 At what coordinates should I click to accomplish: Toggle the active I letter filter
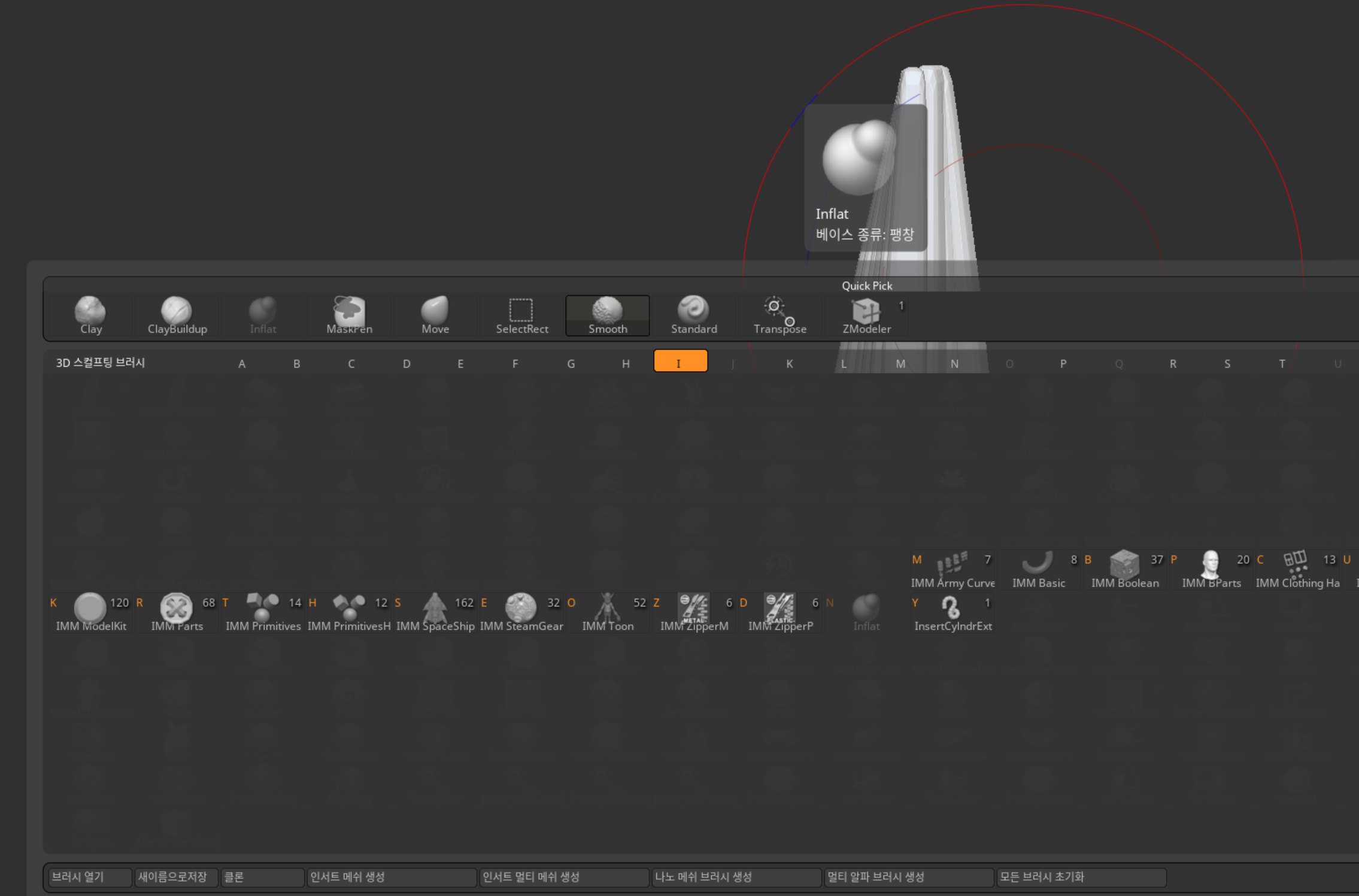680,362
